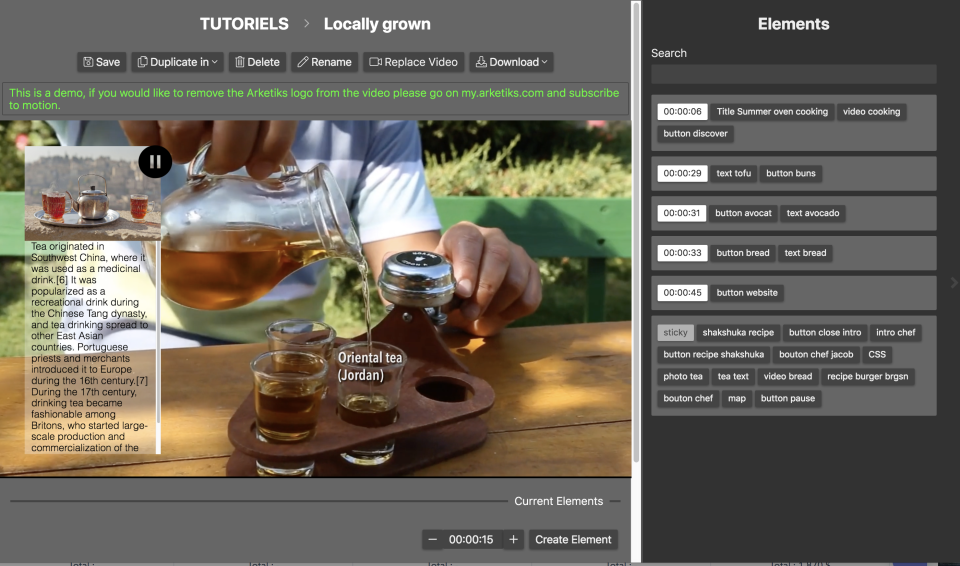Click the TUTORIELS breadcrumb link
Image resolution: width=960 pixels, height=566 pixels.
coord(244,24)
